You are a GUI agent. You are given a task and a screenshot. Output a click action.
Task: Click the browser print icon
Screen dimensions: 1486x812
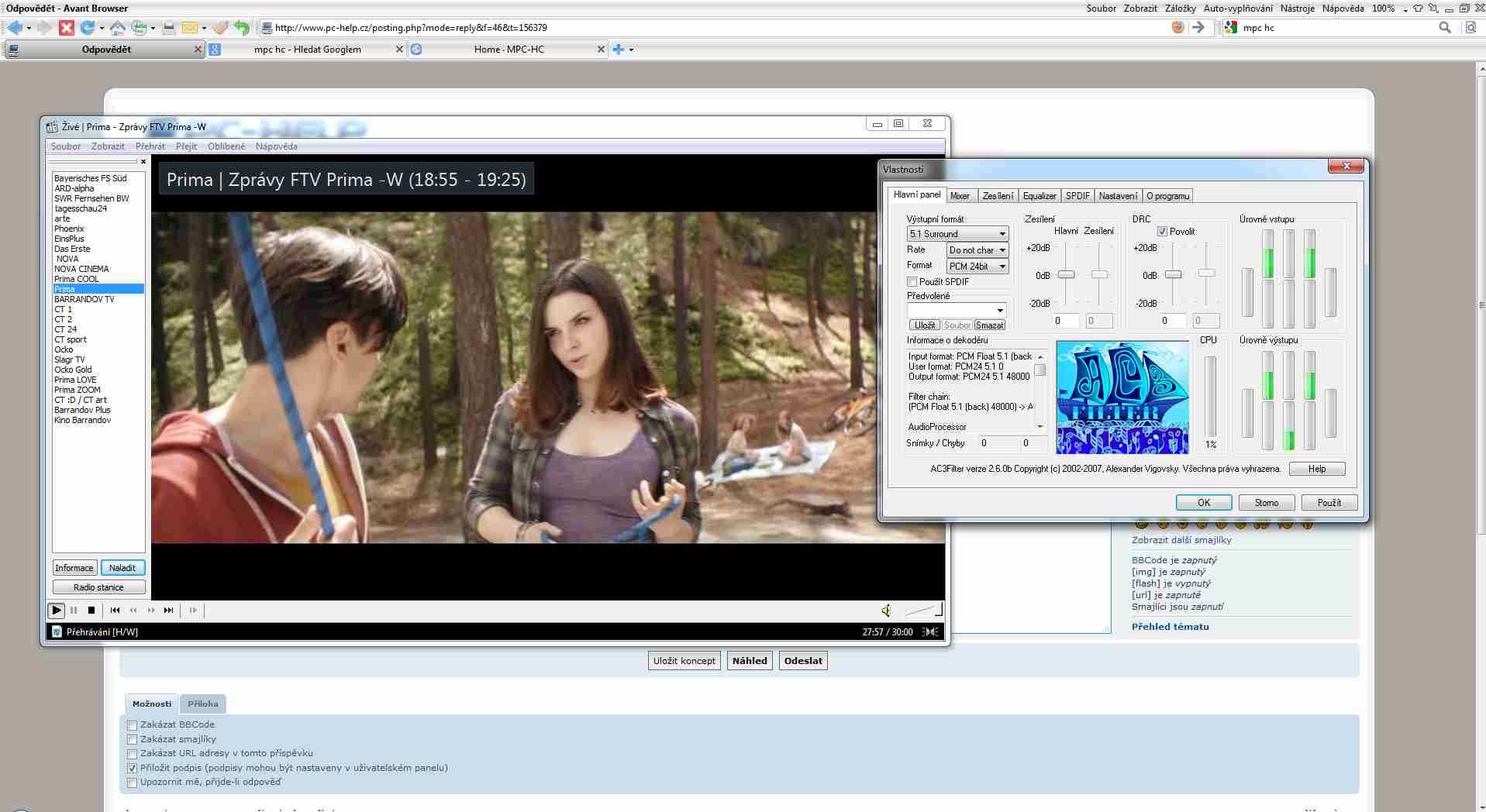click(x=168, y=28)
